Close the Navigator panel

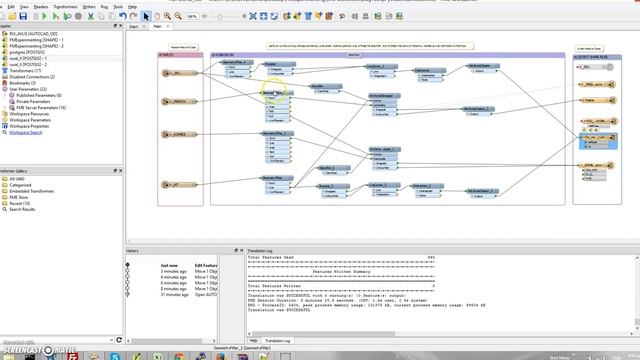coord(120,26)
